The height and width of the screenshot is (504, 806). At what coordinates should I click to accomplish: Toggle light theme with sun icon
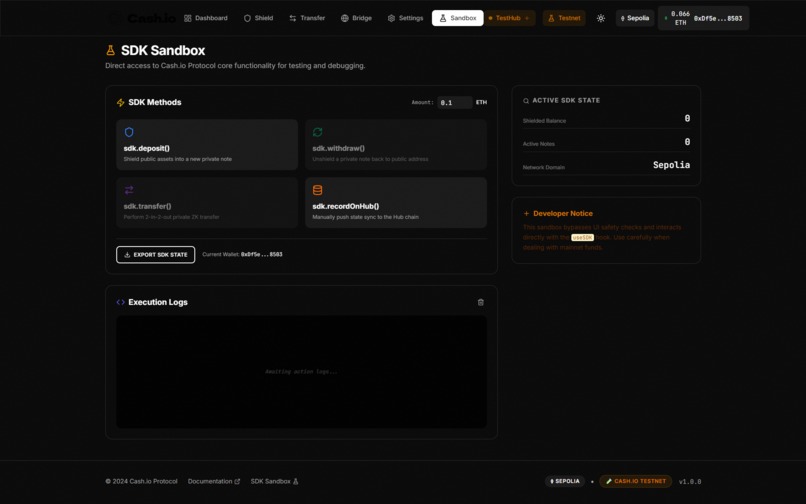click(x=600, y=18)
